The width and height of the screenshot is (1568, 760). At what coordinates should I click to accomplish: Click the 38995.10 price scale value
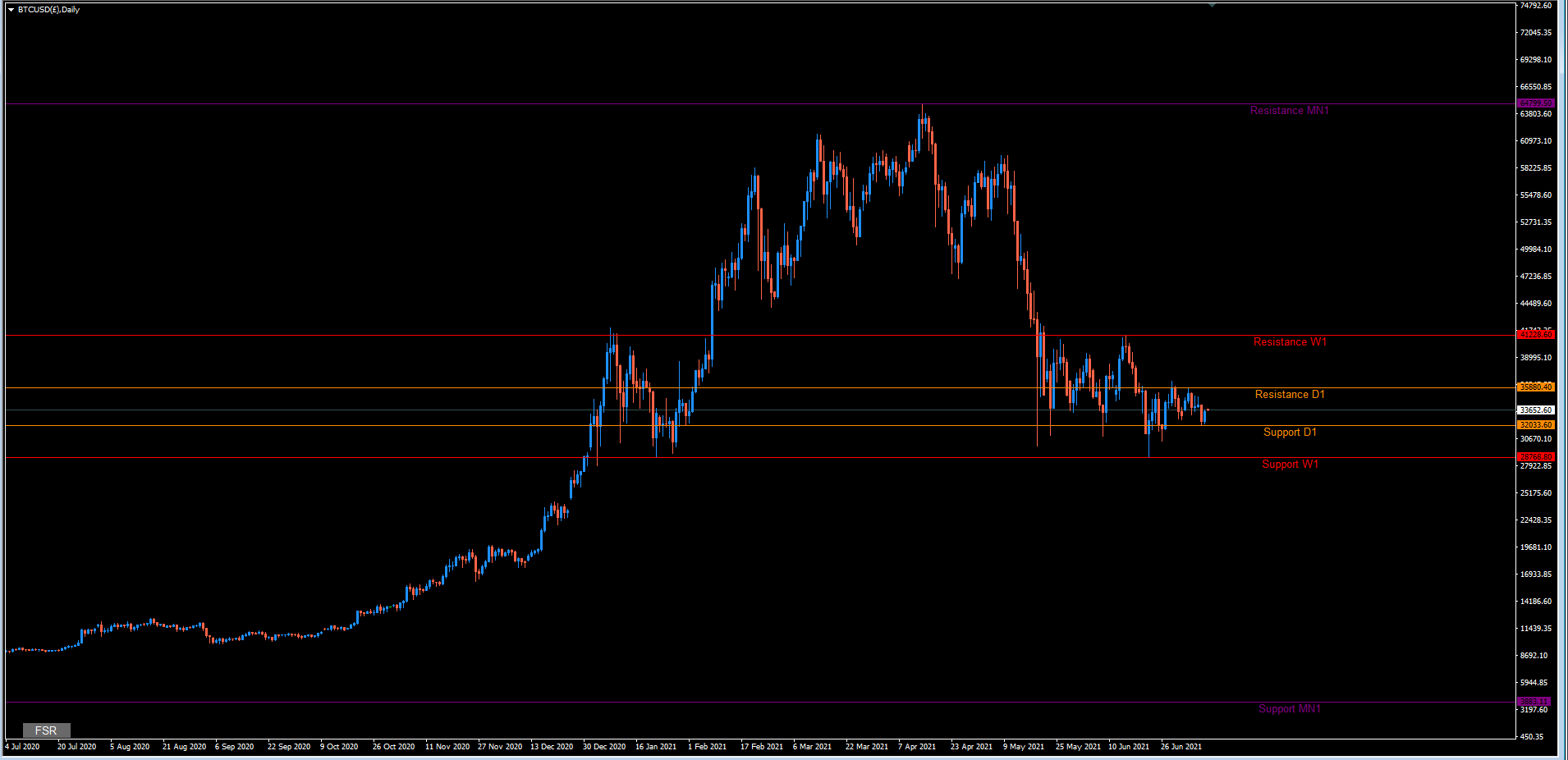pyautogui.click(x=1536, y=358)
